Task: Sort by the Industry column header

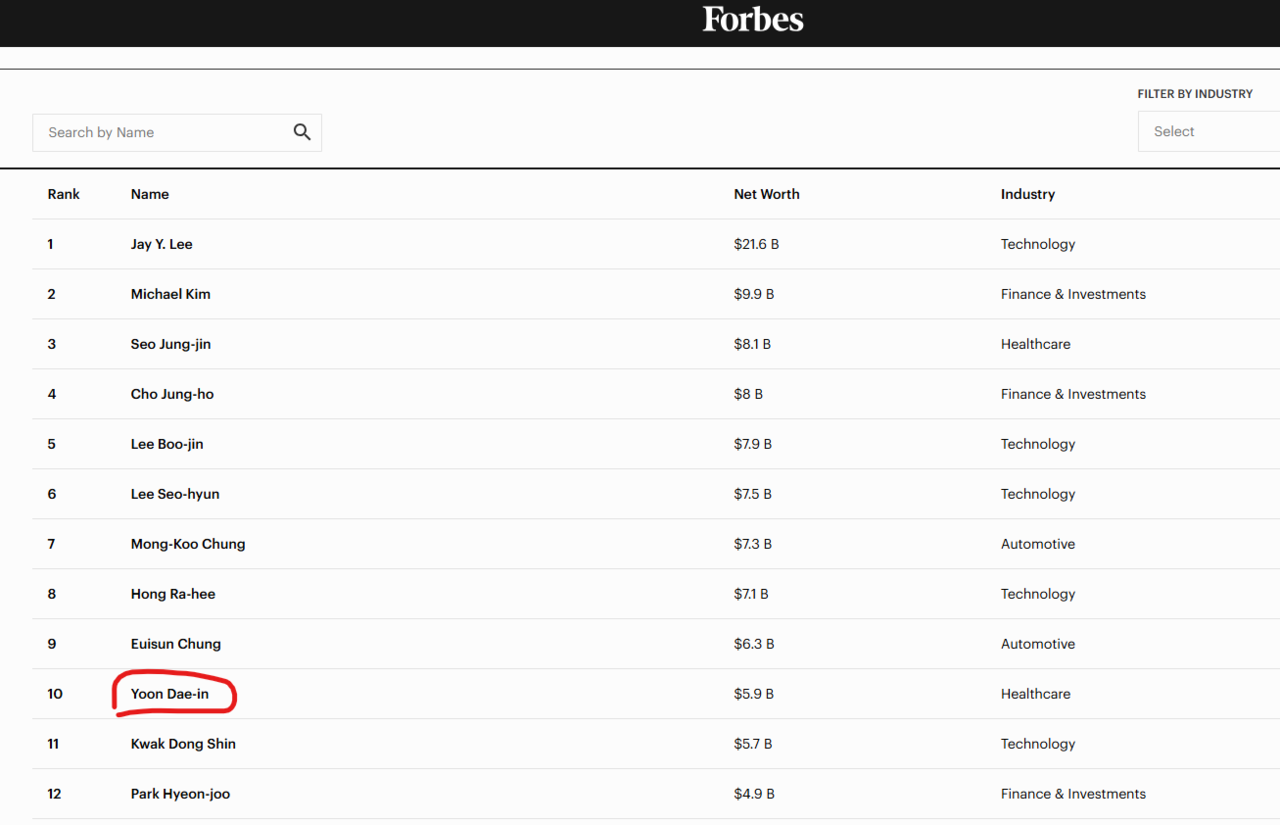Action: [1027, 194]
